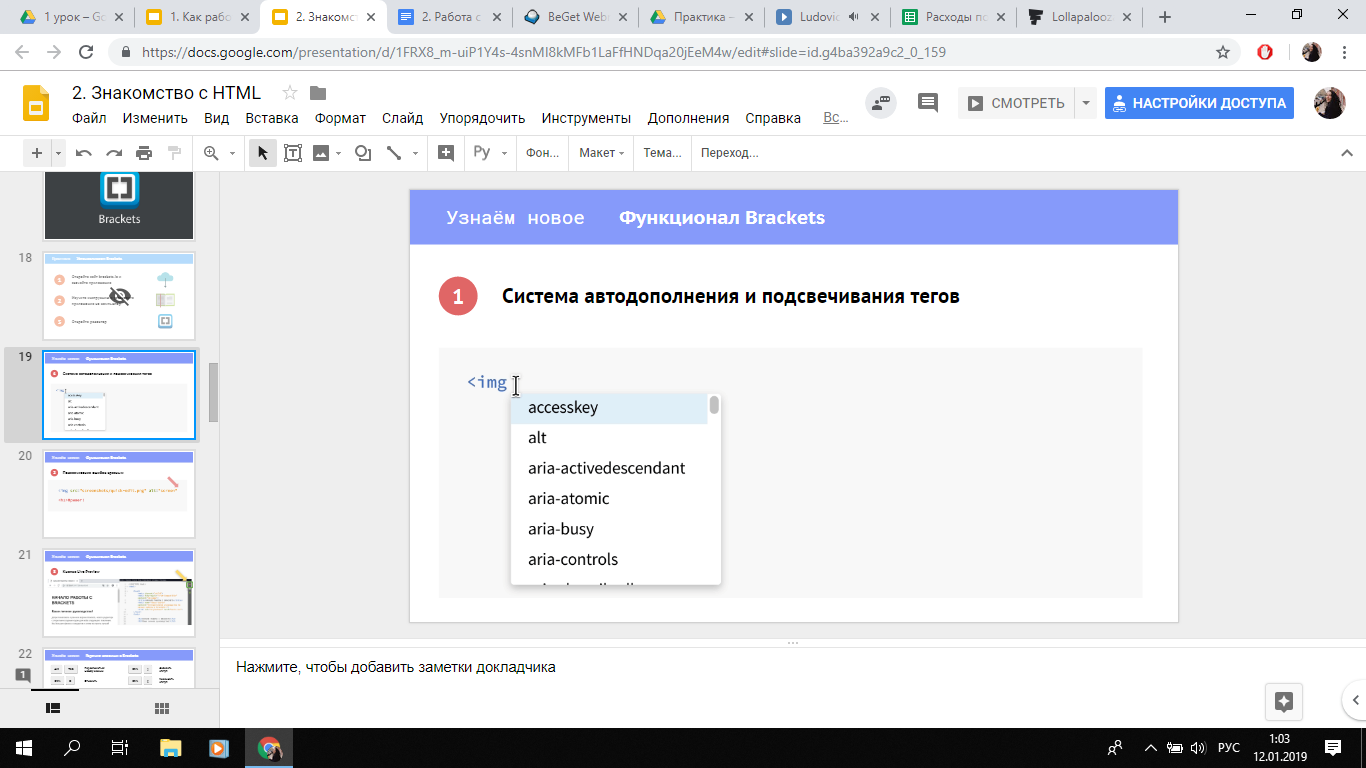Screen dimensions: 1366x768
Task: Open the Windows notification center icon
Action: click(1334, 747)
